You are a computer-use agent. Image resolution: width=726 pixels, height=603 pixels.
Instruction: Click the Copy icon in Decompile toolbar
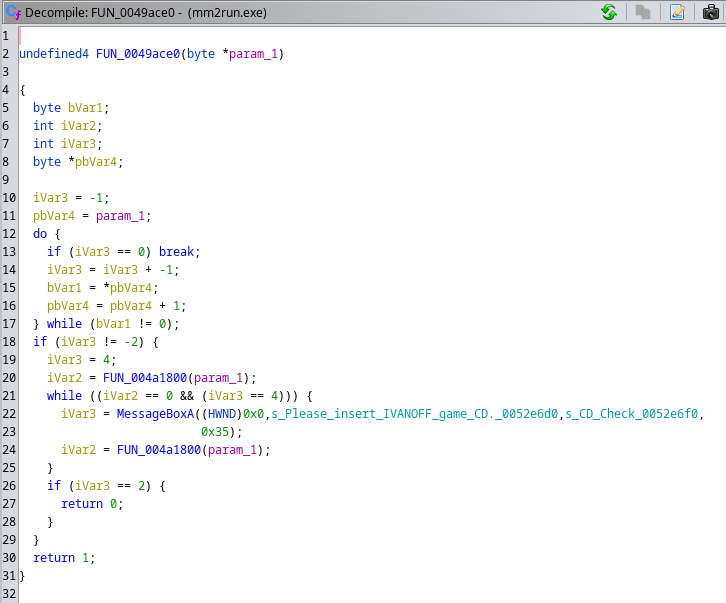pyautogui.click(x=642, y=12)
